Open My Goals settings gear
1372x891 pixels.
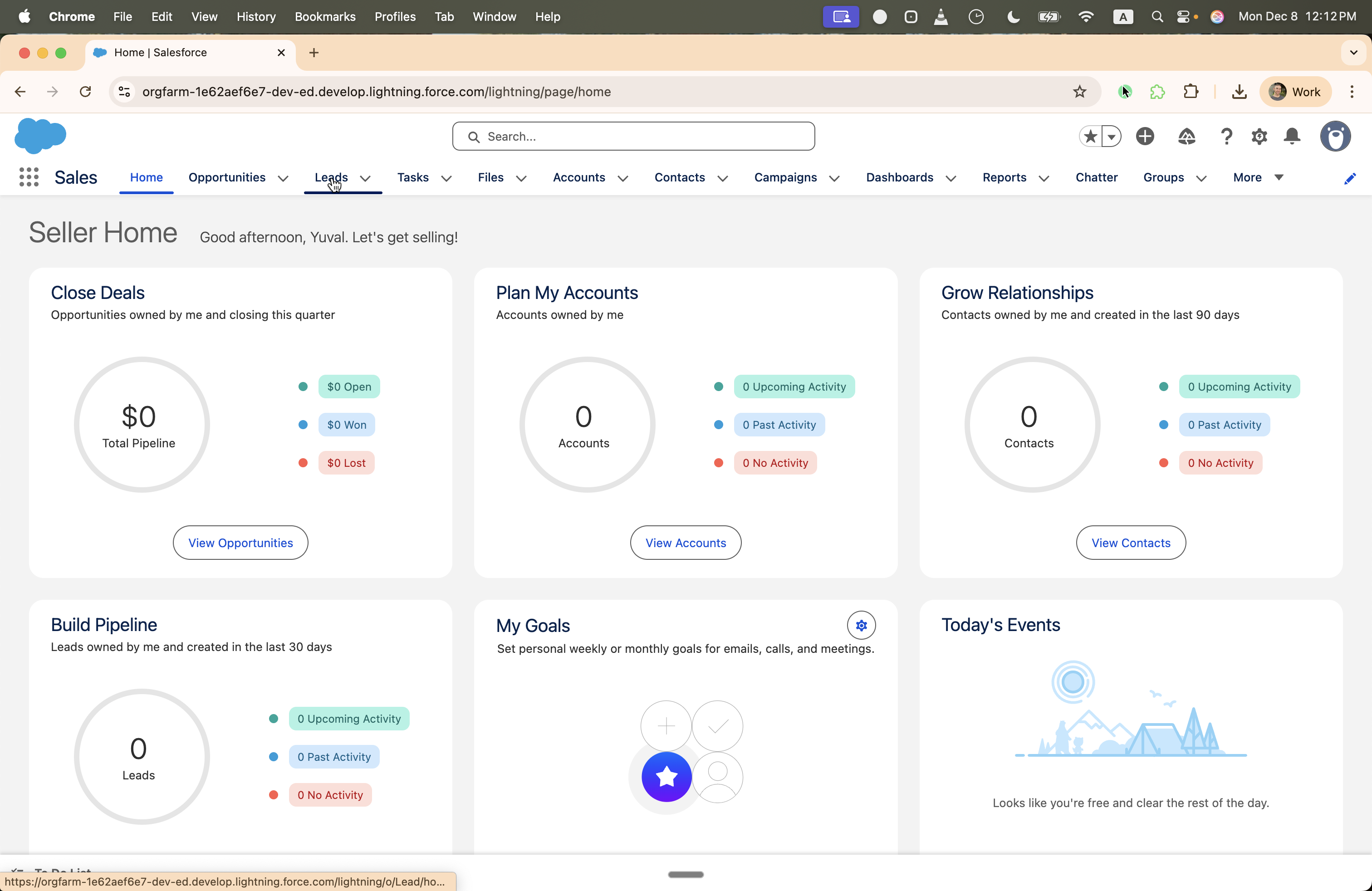point(861,625)
